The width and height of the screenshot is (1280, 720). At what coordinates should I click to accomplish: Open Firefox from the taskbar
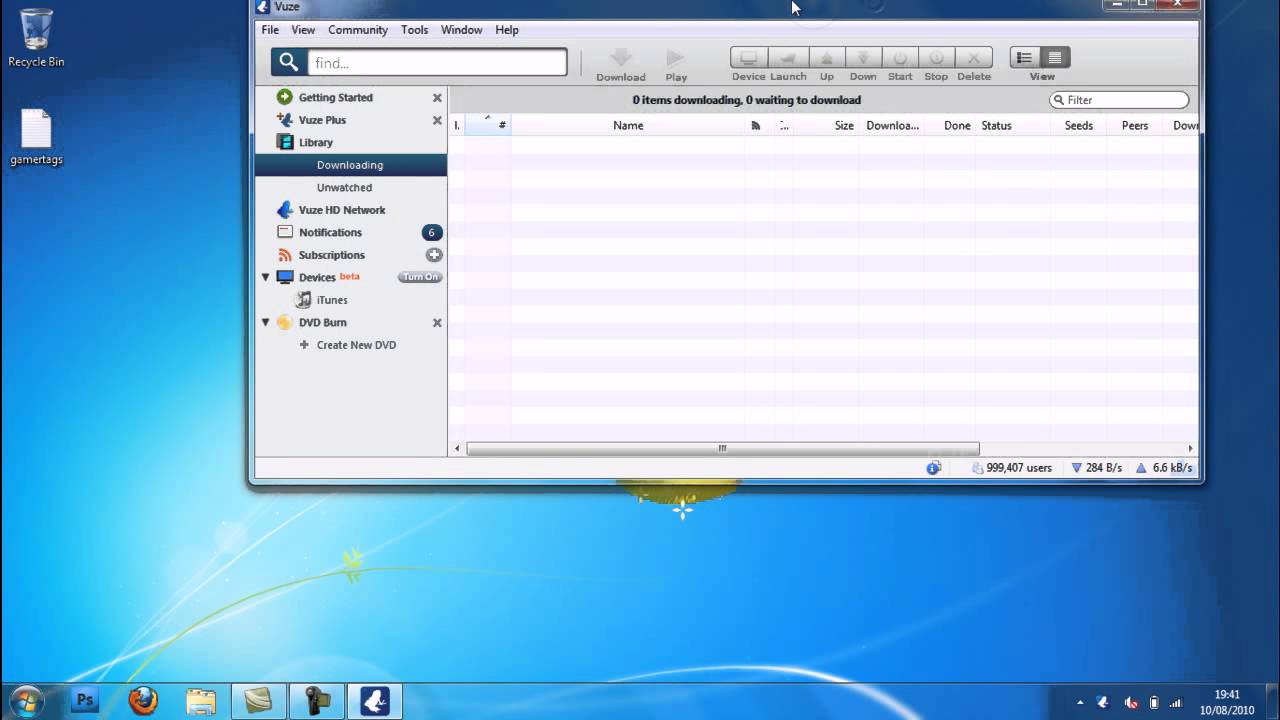coord(143,701)
